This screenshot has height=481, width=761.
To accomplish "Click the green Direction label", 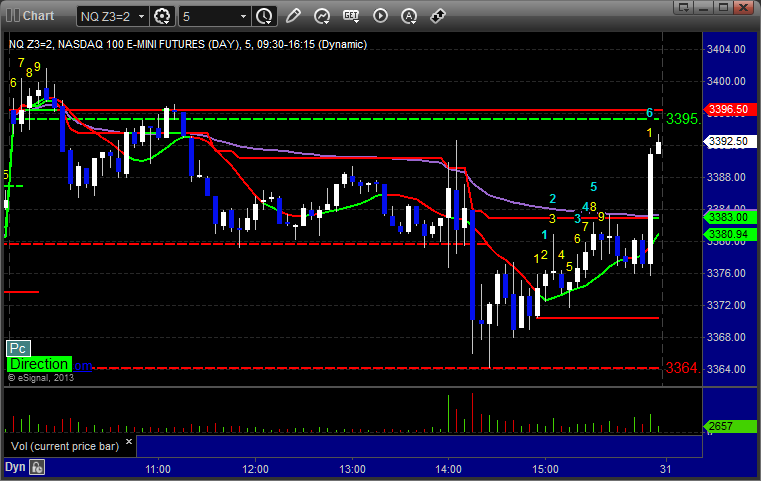I will point(39,364).
